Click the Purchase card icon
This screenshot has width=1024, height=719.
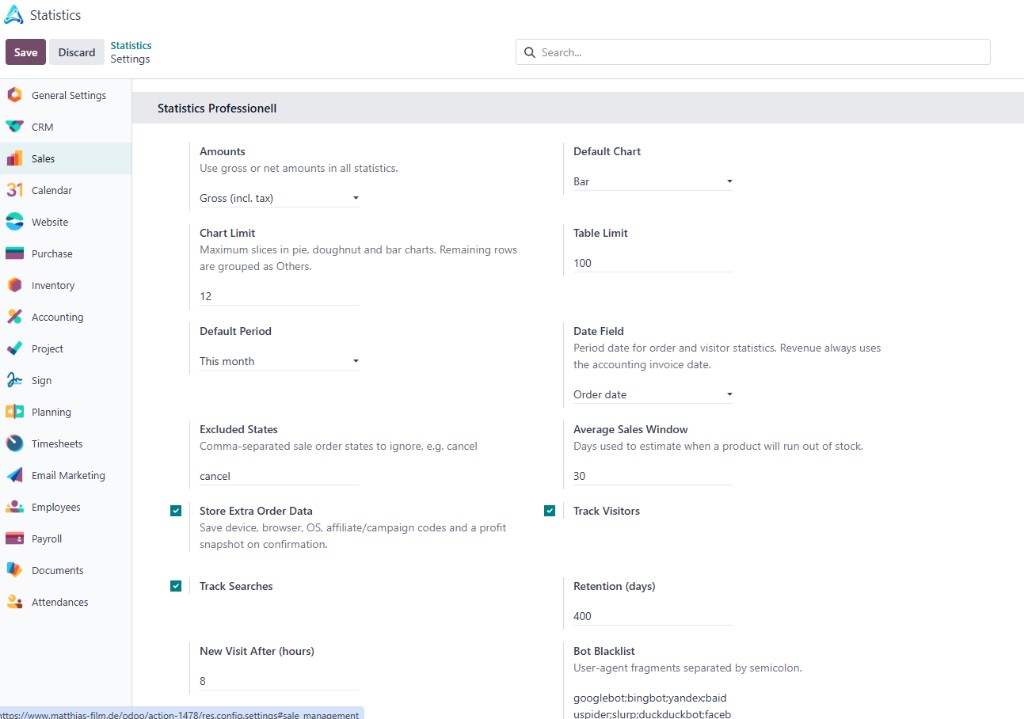click(14, 253)
